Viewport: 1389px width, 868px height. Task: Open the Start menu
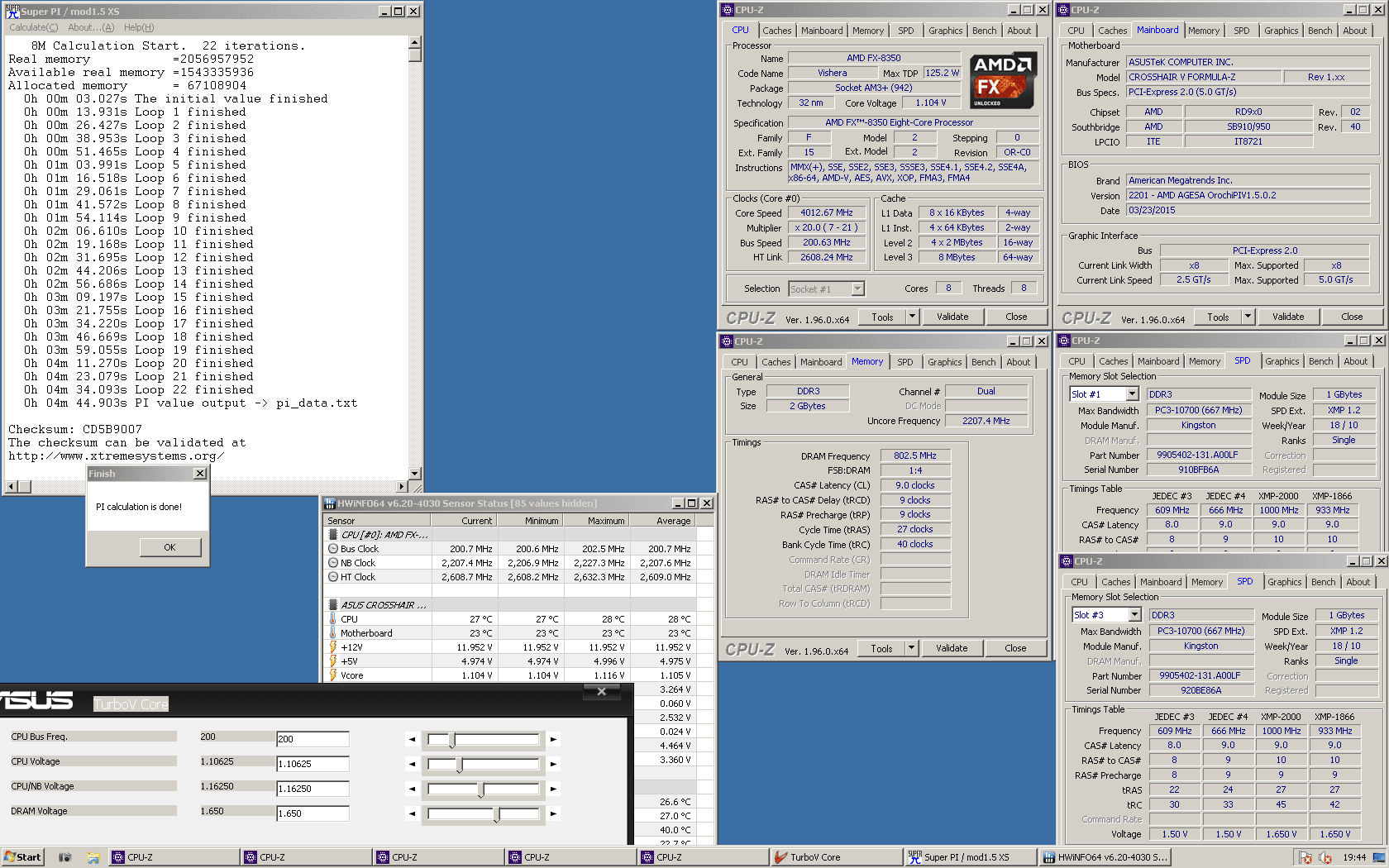coord(22,857)
